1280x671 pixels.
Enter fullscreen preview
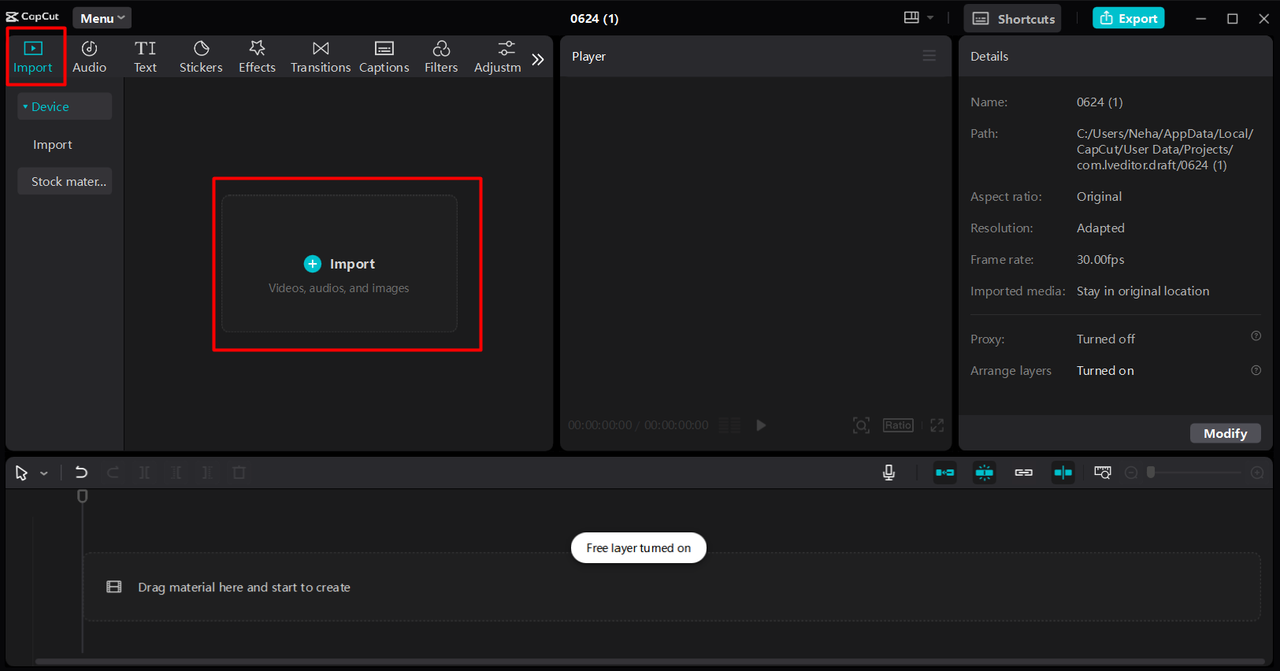click(x=937, y=425)
